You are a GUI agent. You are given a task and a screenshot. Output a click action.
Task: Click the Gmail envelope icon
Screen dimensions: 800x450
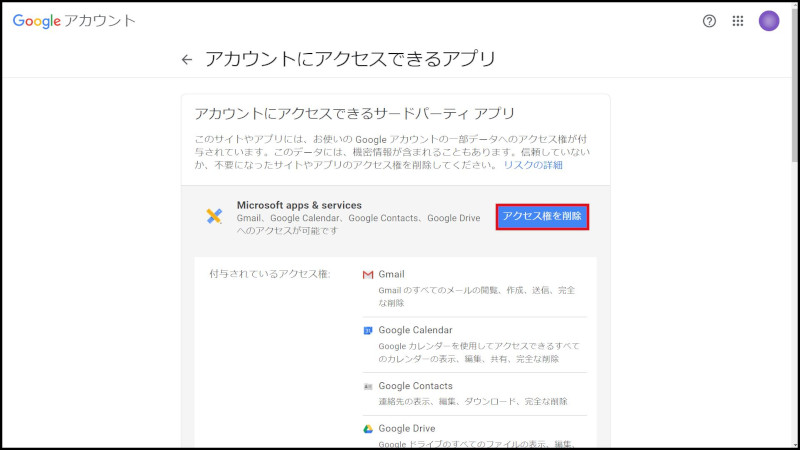368,274
